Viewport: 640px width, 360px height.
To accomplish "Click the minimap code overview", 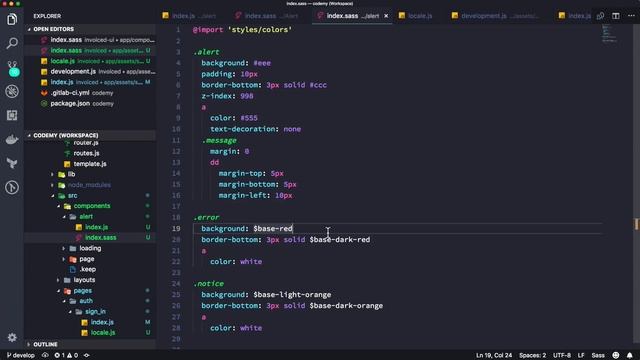I will (x=609, y=33).
